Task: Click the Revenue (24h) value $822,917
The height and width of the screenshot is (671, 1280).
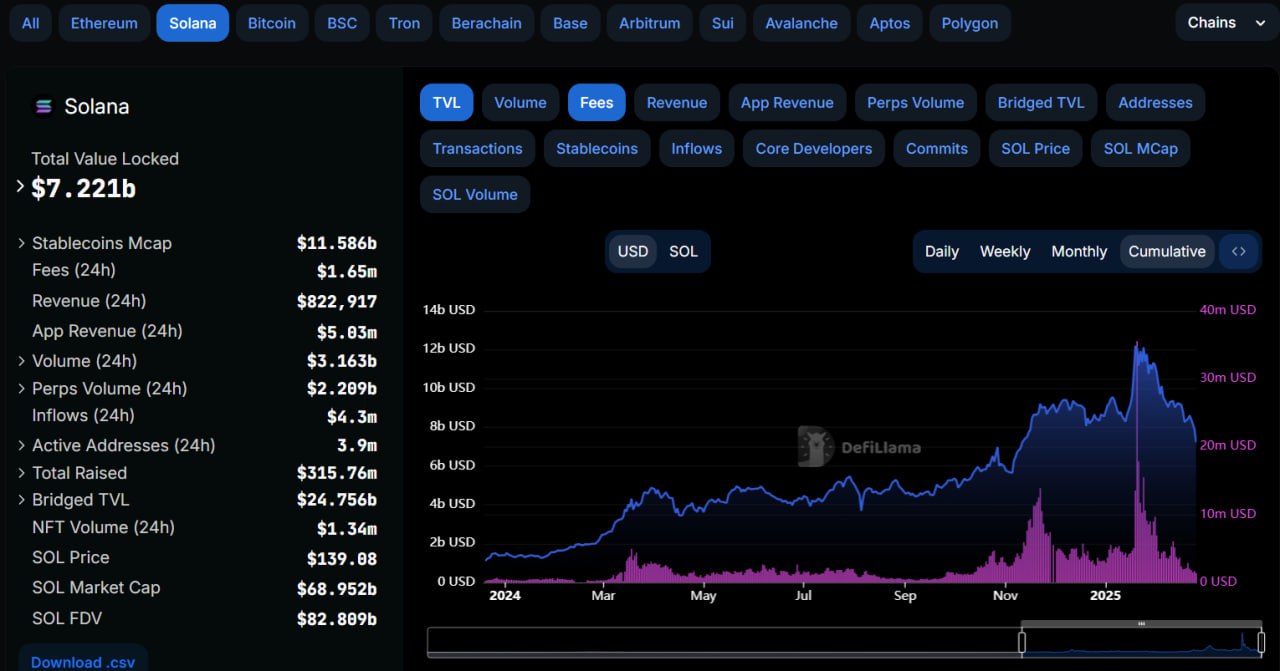Action: pos(337,301)
